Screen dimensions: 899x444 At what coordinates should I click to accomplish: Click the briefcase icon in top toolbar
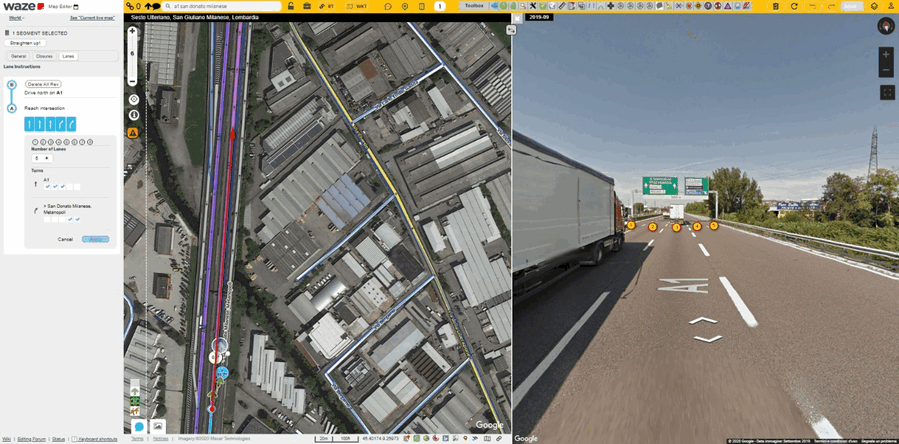point(308,6)
